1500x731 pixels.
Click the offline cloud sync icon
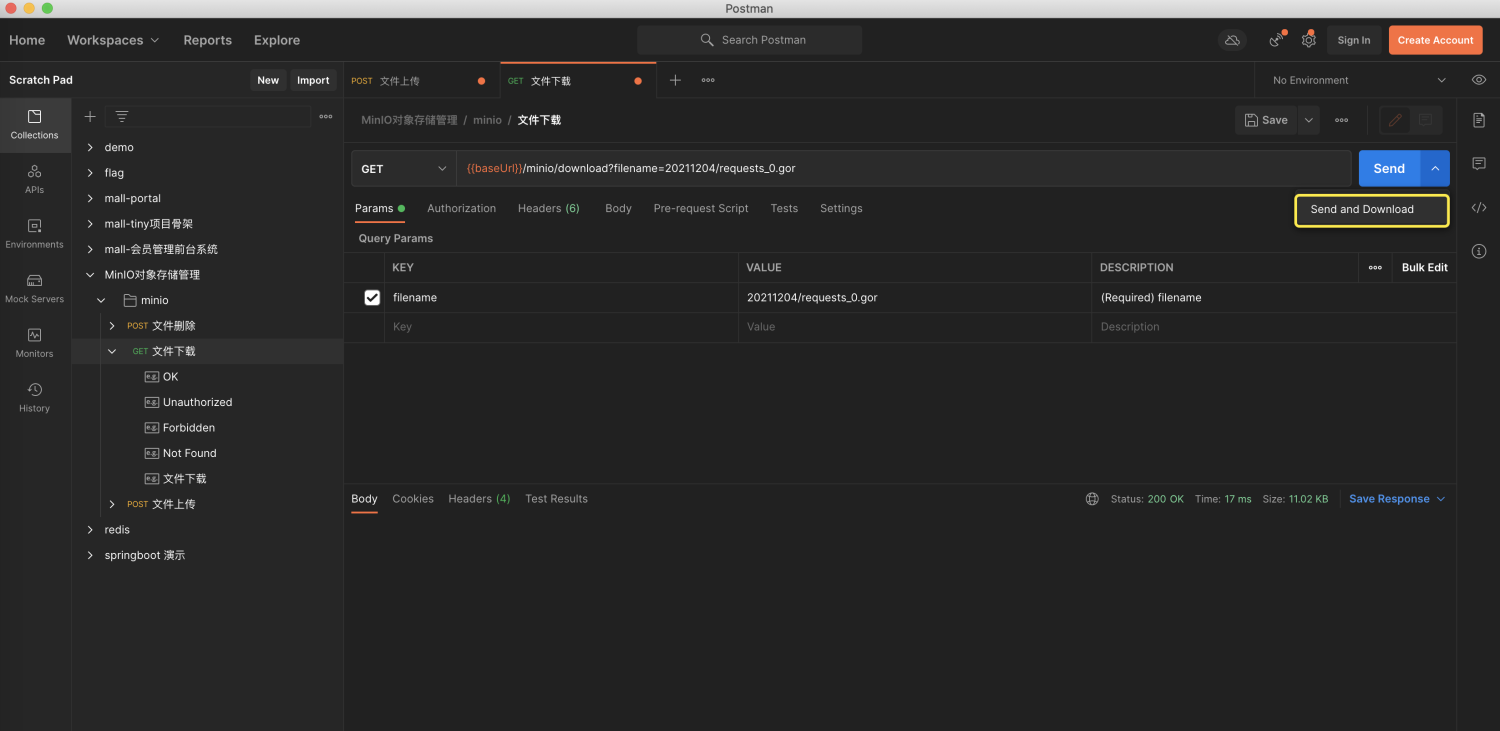(1233, 40)
